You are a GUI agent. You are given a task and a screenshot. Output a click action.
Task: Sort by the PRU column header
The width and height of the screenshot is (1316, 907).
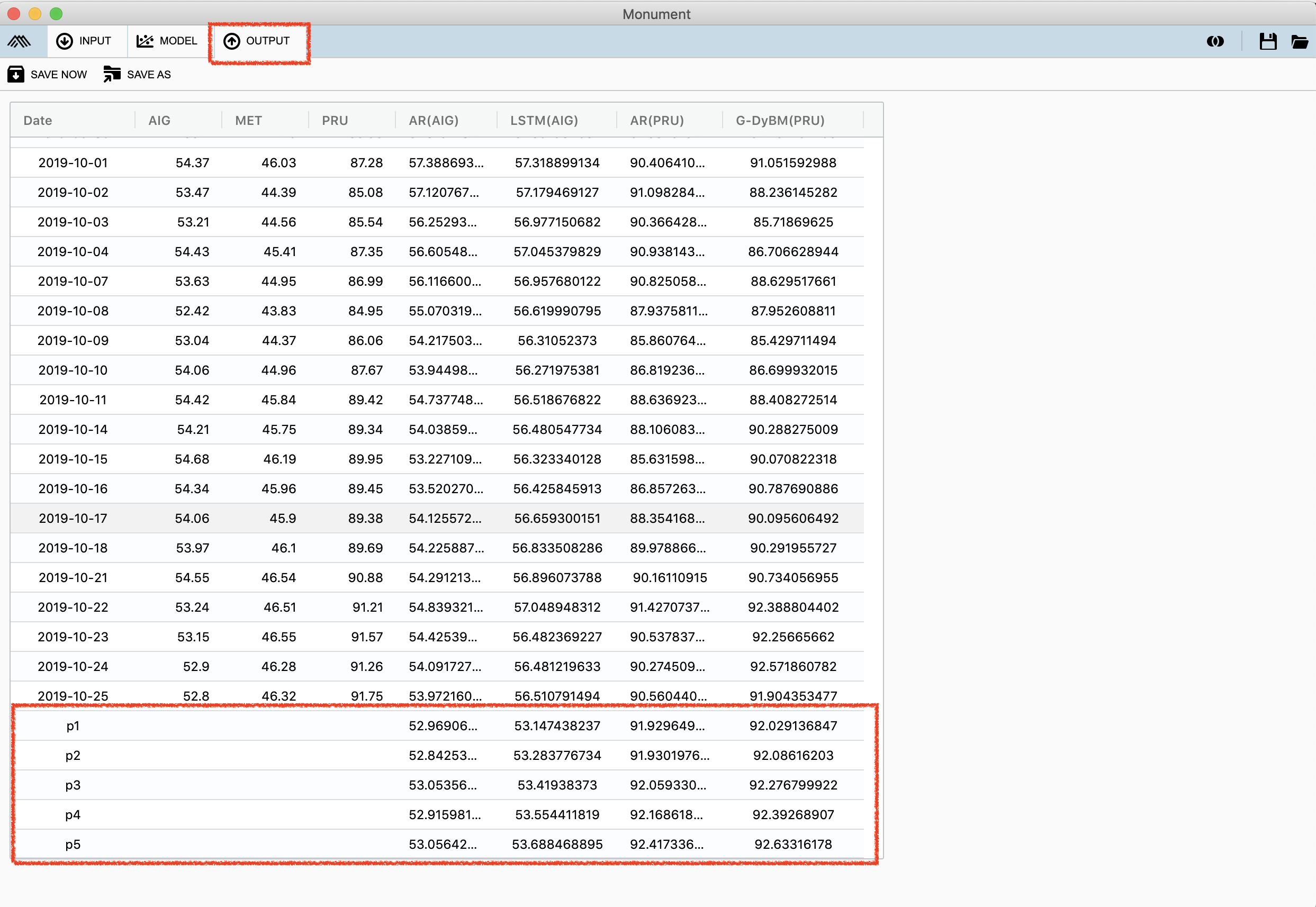coord(335,121)
